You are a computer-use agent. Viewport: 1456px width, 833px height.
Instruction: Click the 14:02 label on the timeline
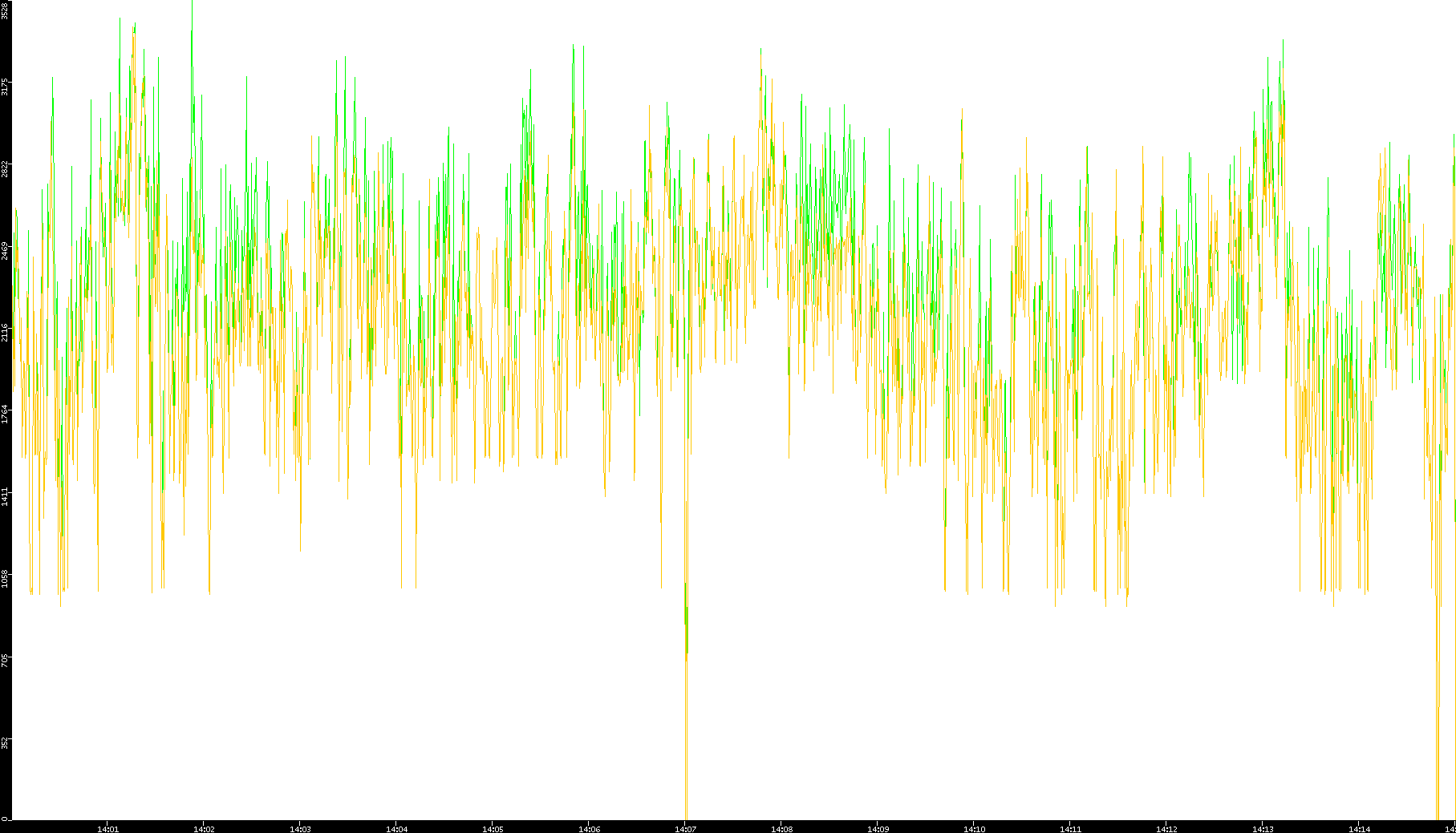pos(204,828)
